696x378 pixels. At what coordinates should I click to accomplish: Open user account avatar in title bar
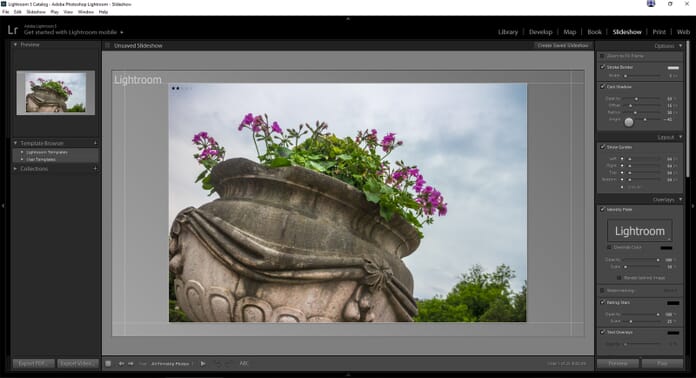[651, 4]
